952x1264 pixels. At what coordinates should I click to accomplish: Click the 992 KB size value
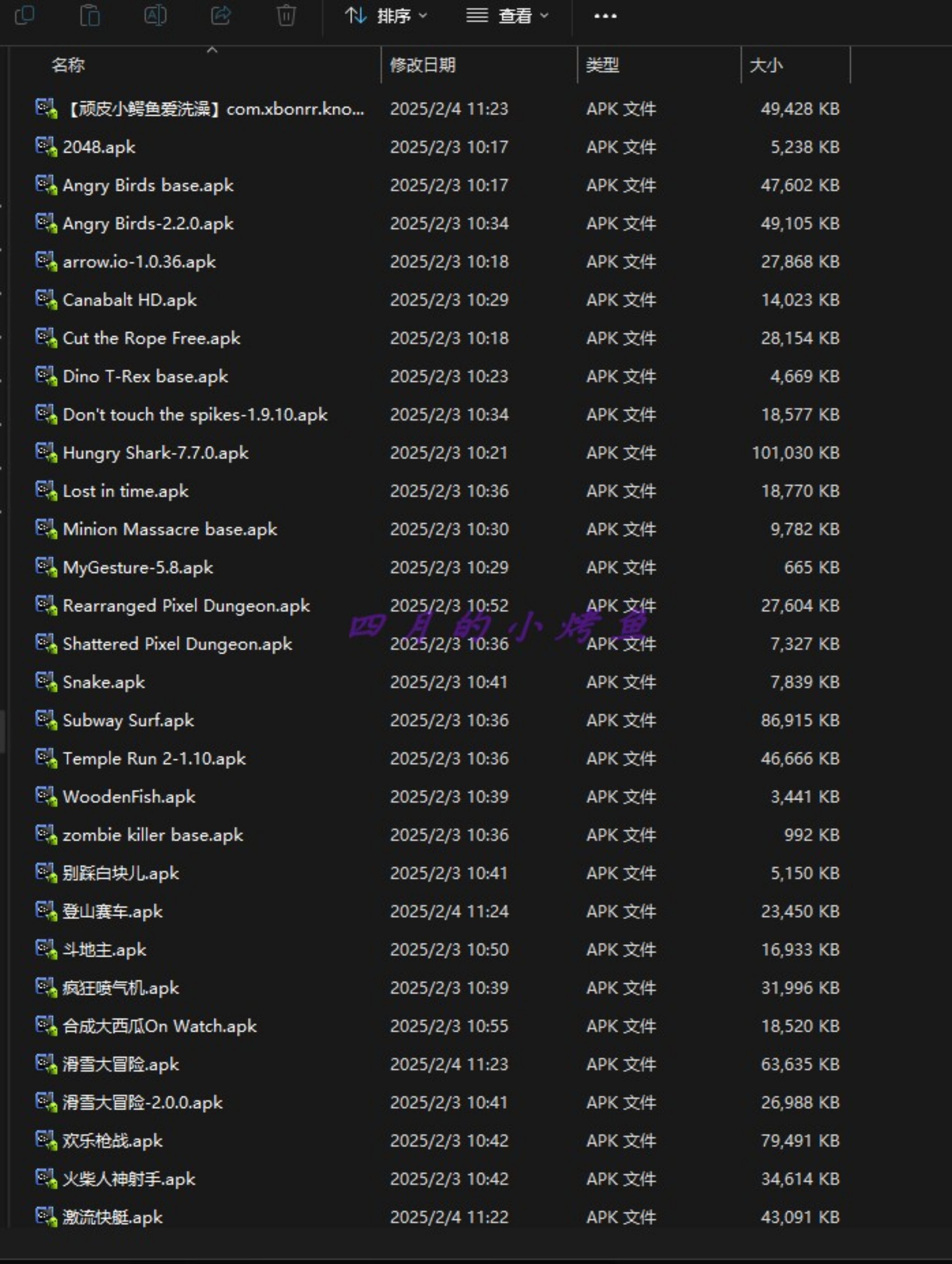[812, 835]
